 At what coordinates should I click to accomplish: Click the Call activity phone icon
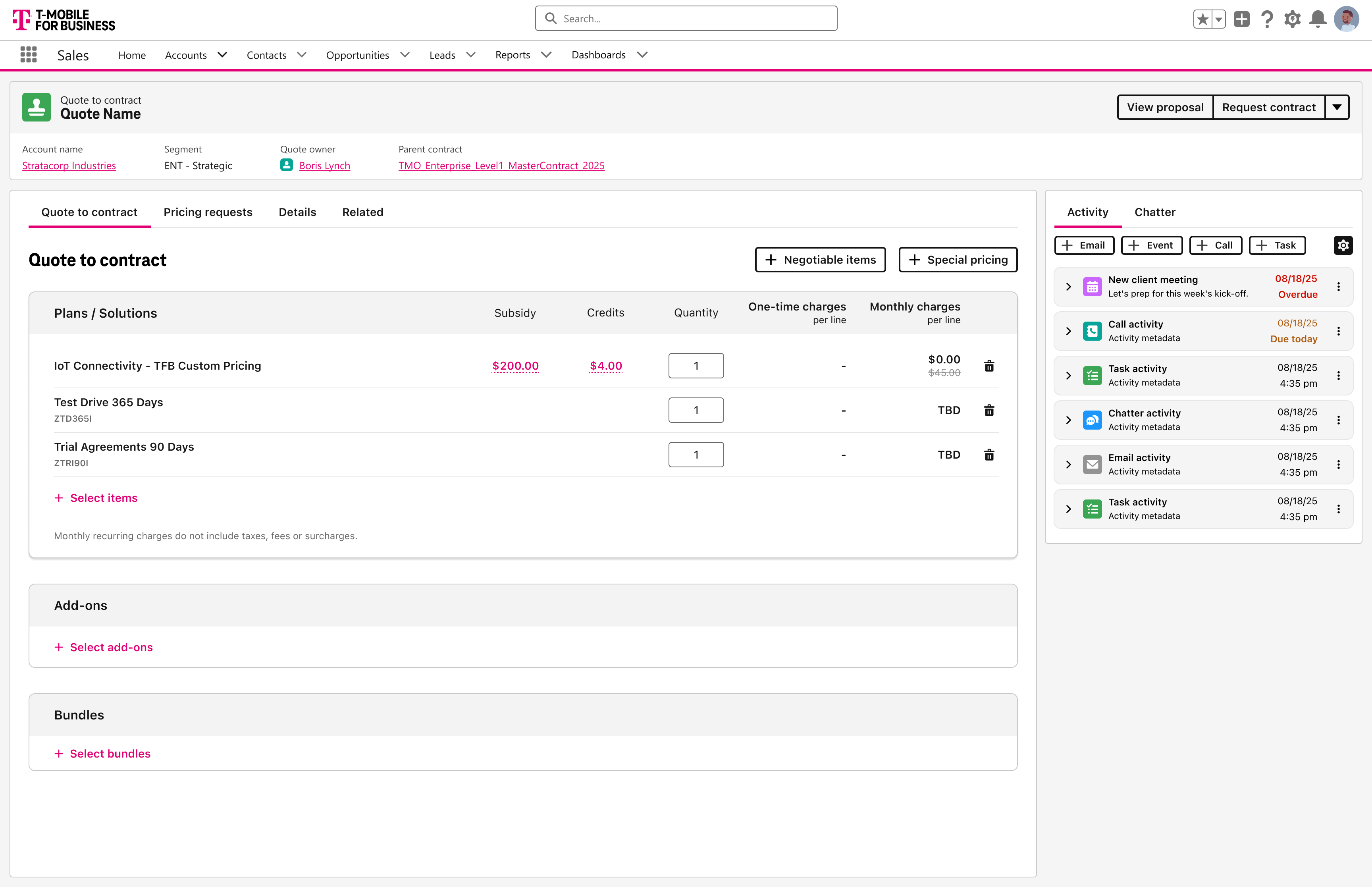tap(1092, 331)
